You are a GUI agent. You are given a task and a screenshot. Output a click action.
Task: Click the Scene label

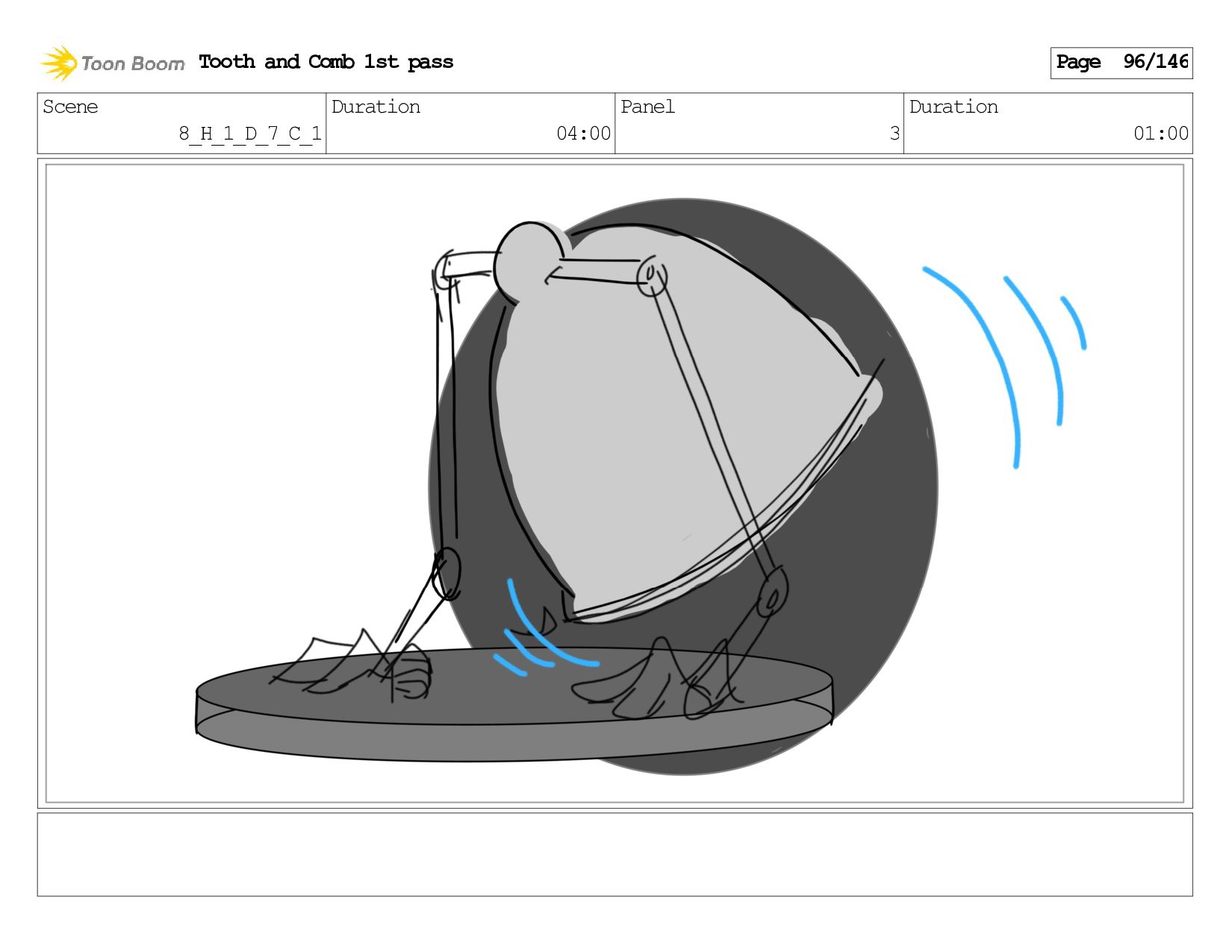coord(70,107)
